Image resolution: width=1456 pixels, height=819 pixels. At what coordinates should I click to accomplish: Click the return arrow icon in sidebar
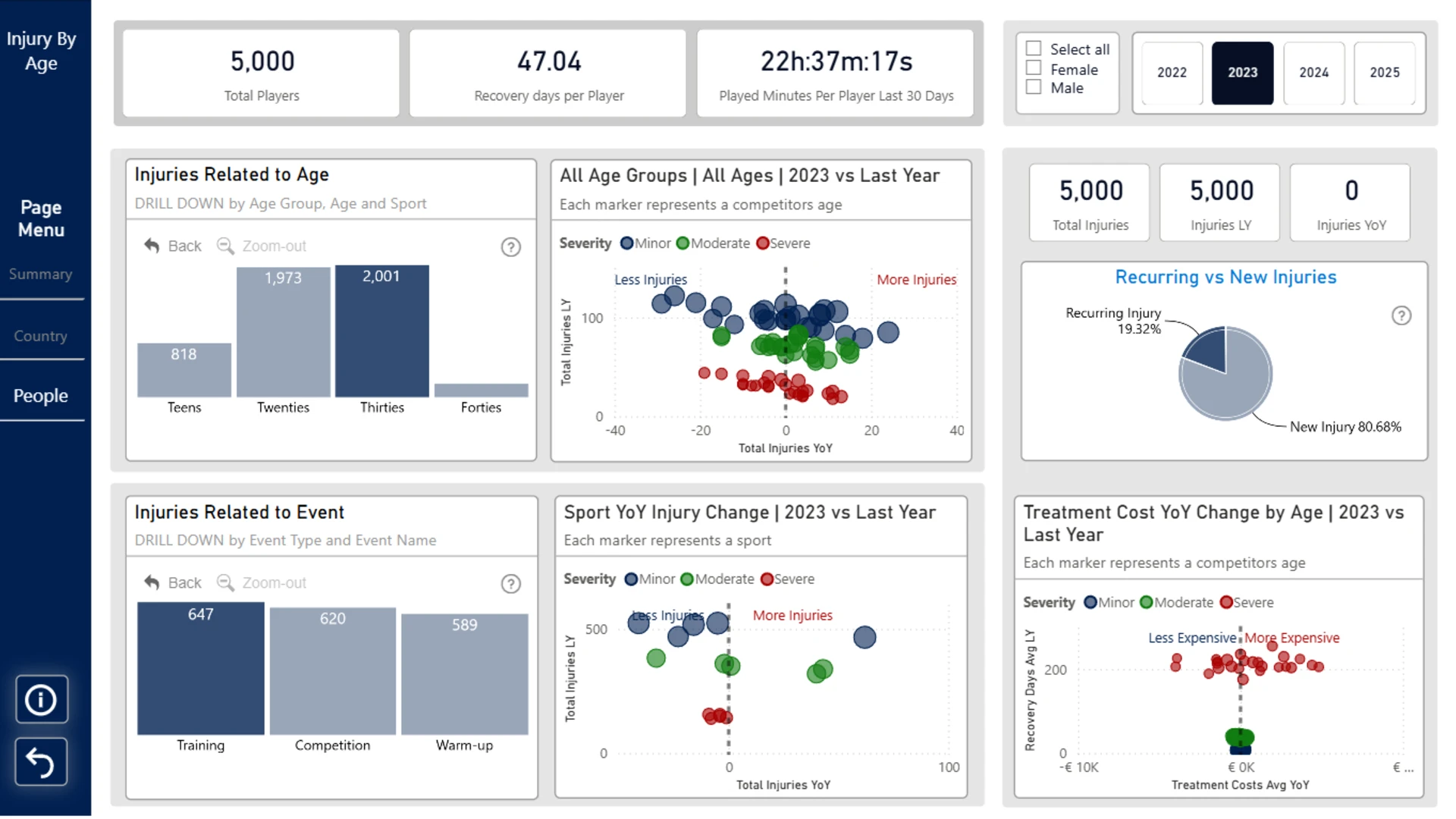(x=41, y=761)
